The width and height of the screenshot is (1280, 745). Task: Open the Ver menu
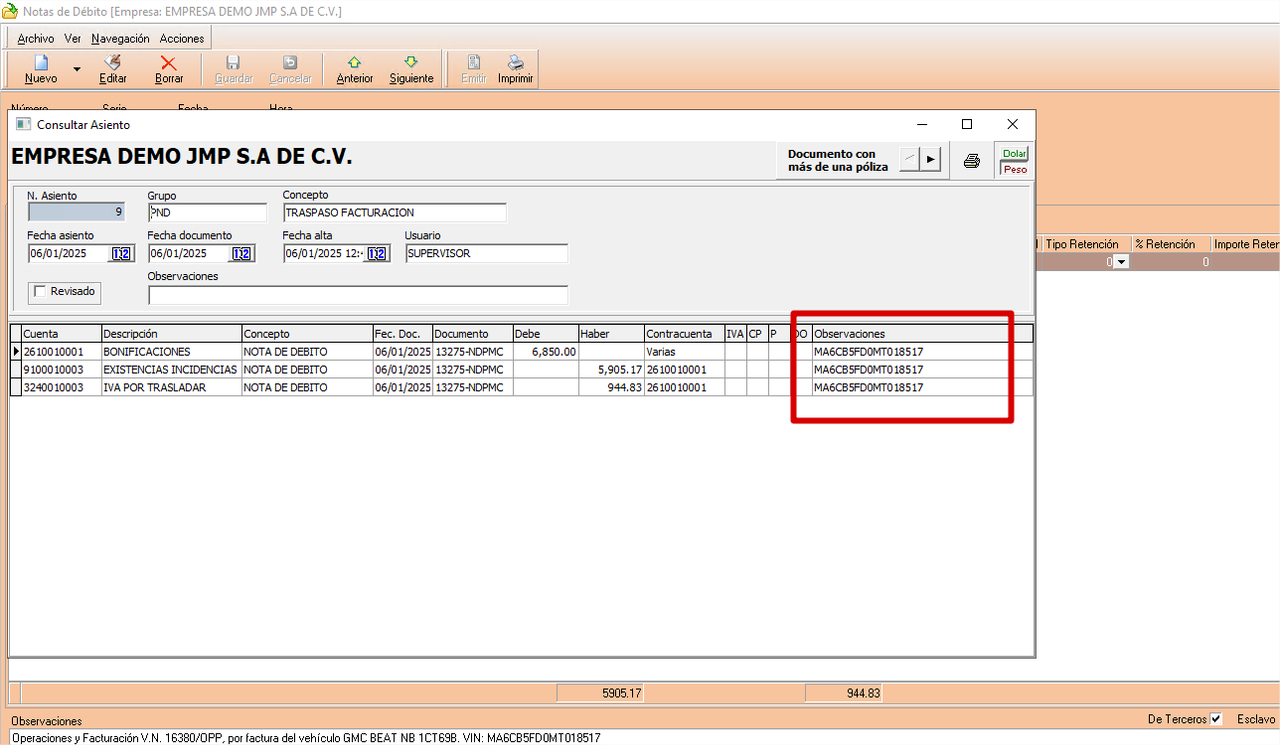point(72,38)
